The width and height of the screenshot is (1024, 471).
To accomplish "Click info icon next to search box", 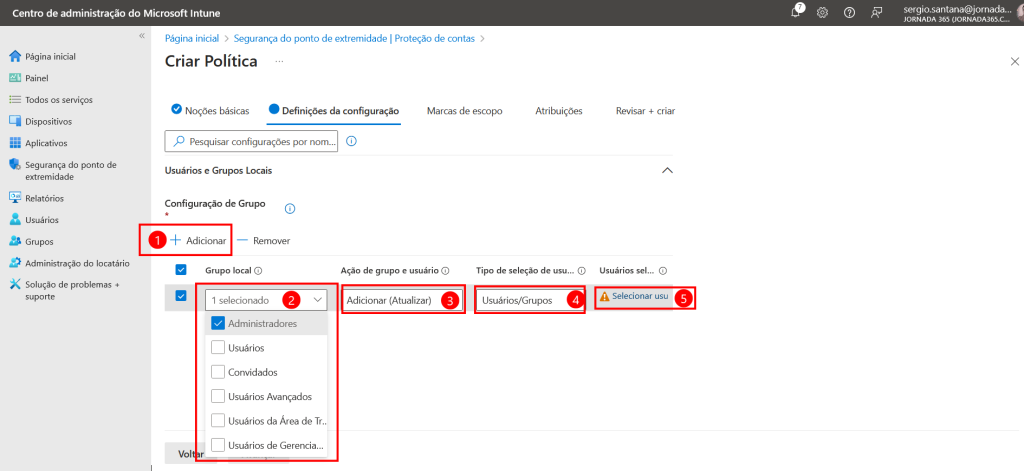I will coord(351,141).
